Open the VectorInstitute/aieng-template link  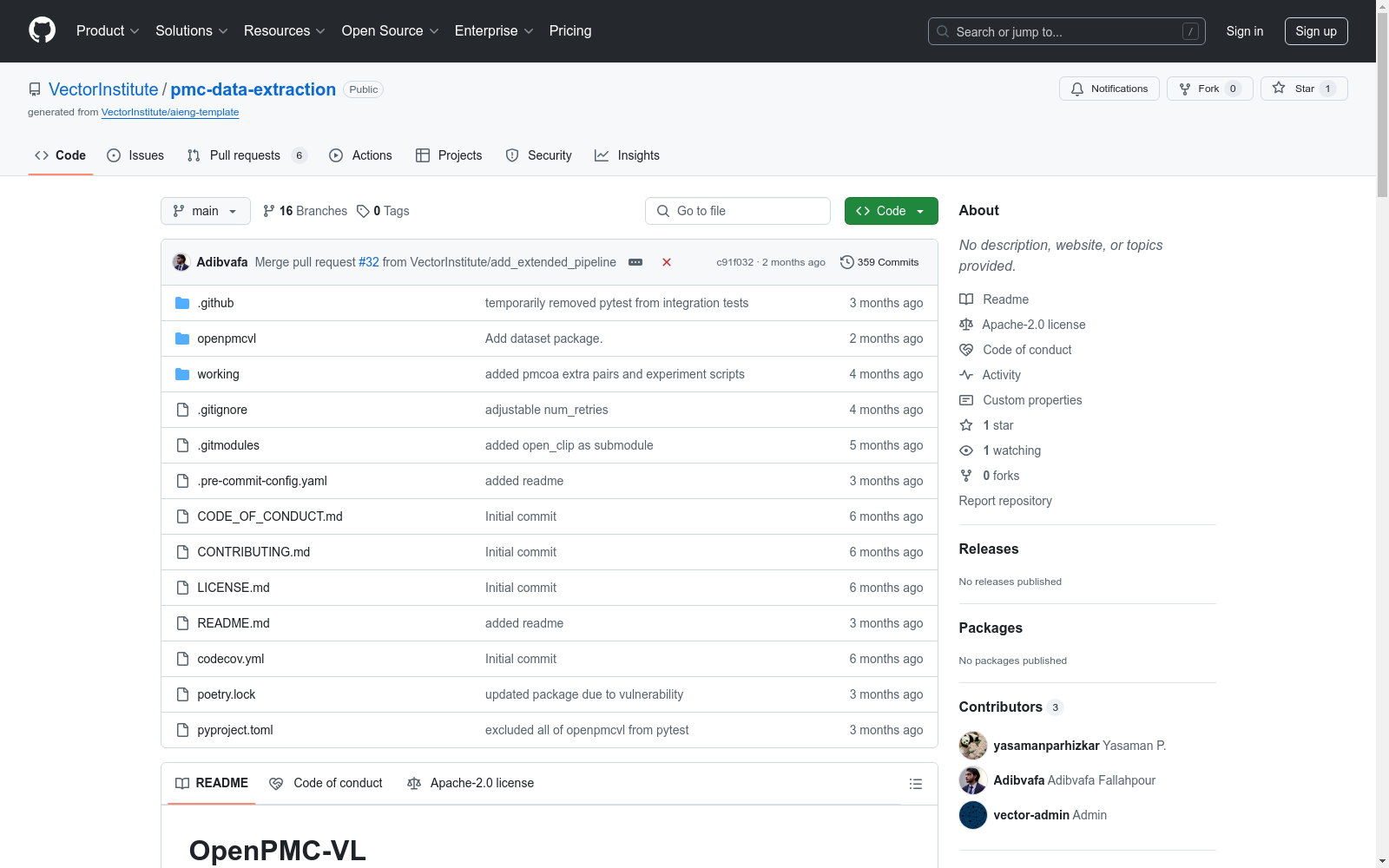pos(170,112)
